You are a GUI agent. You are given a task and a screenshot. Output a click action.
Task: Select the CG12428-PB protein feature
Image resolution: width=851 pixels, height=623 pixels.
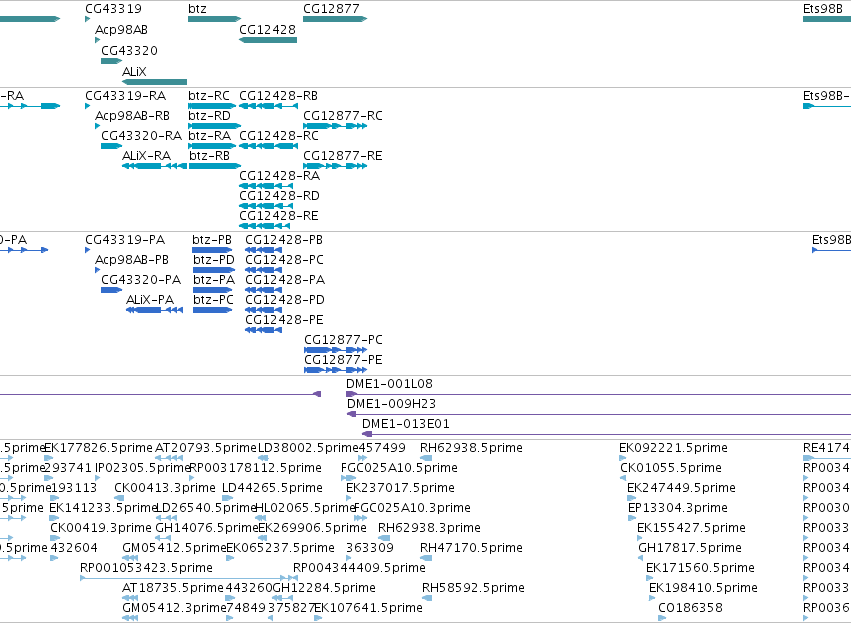coord(263,250)
